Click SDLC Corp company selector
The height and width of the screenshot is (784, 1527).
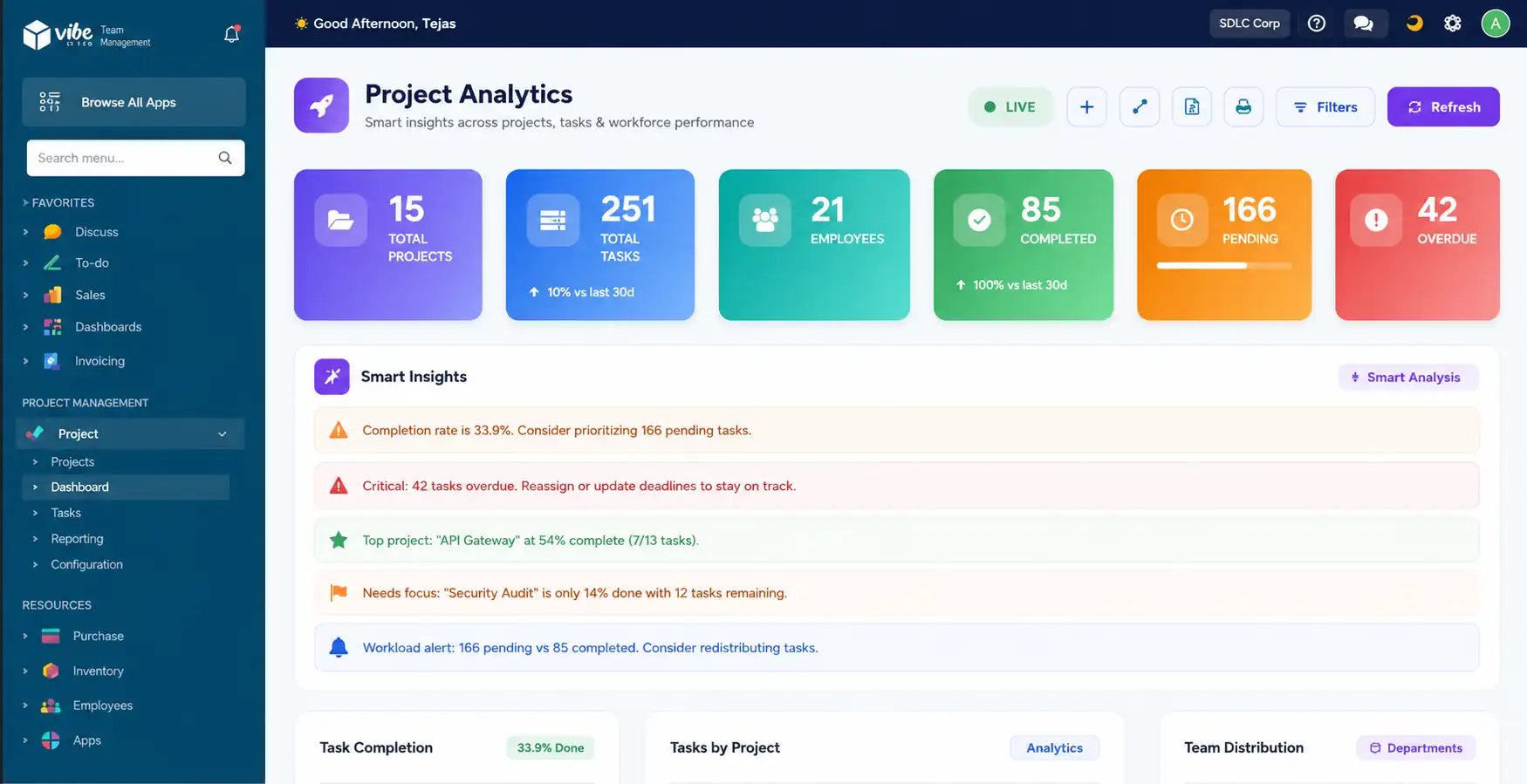coord(1250,24)
